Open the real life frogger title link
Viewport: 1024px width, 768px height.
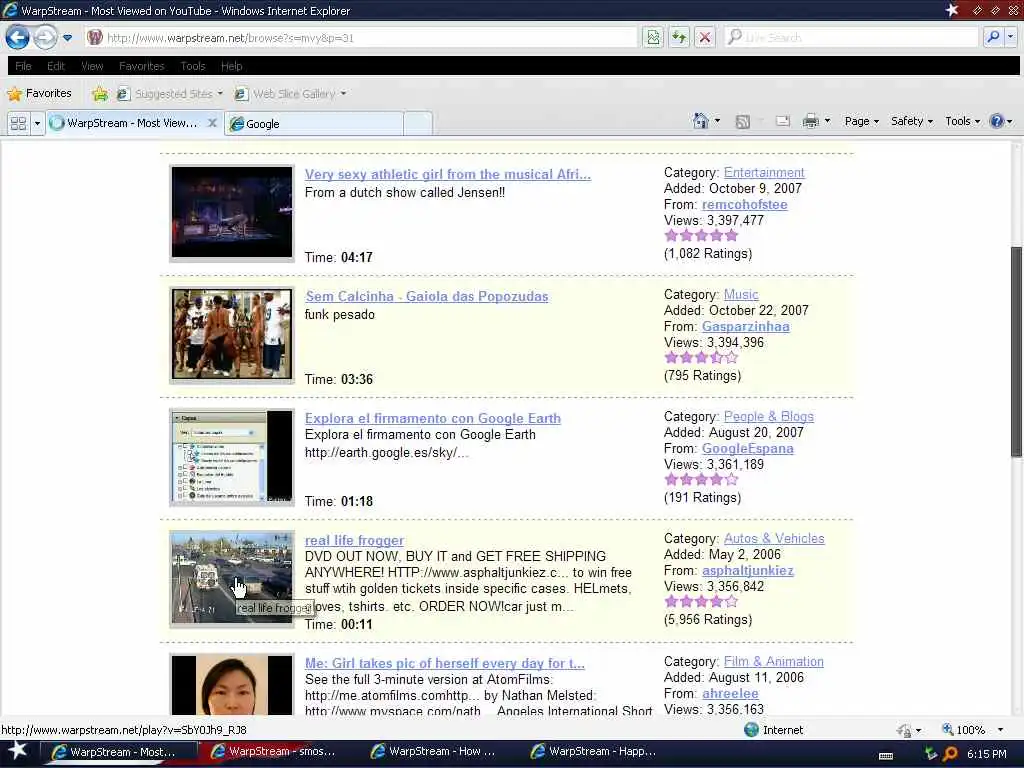tap(354, 541)
